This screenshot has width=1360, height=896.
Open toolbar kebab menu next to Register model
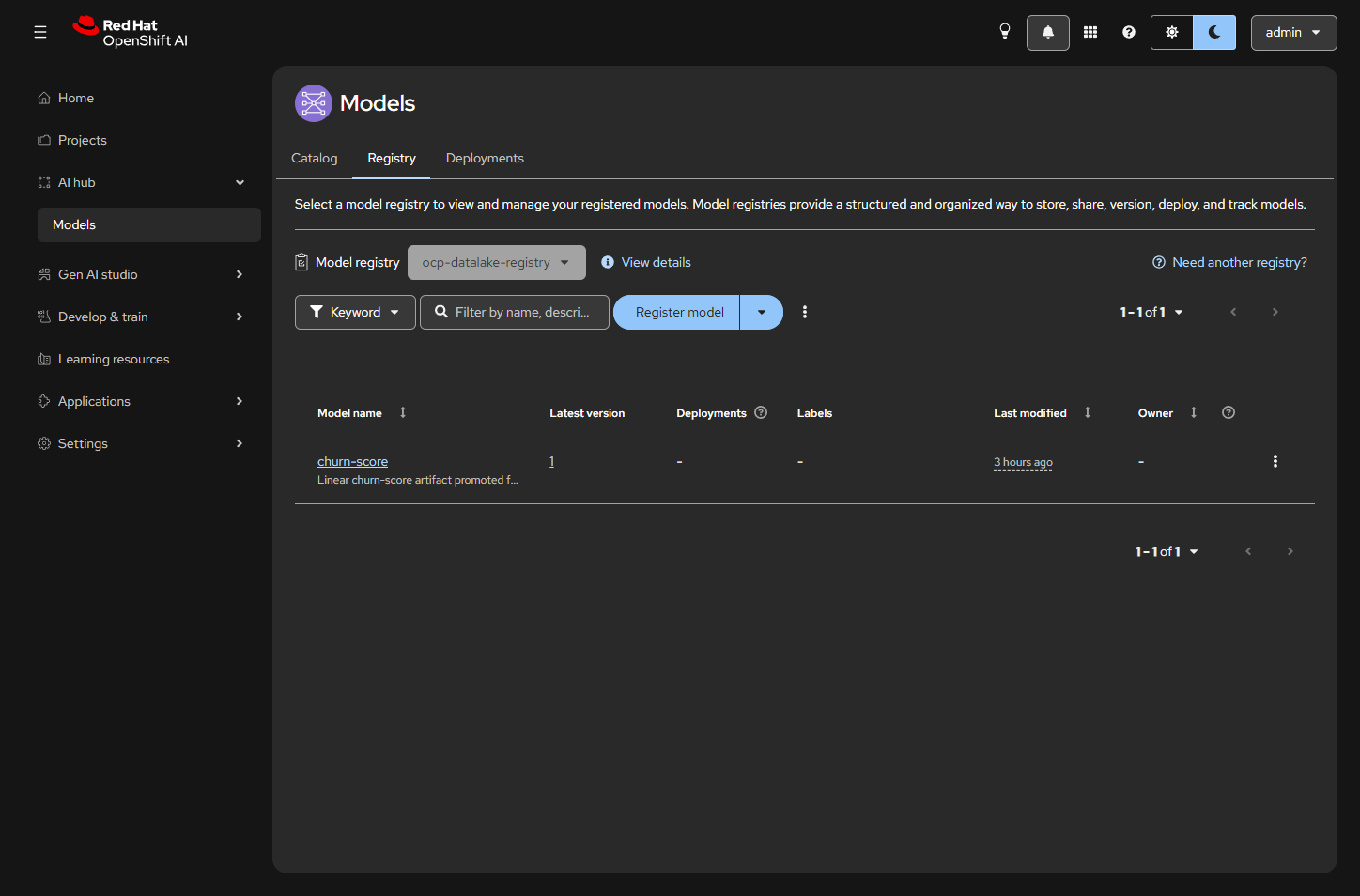point(805,312)
